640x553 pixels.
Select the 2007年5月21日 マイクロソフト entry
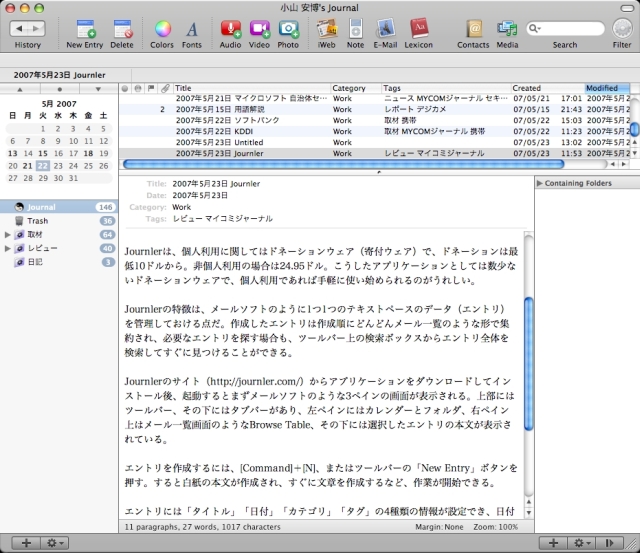tap(375, 98)
